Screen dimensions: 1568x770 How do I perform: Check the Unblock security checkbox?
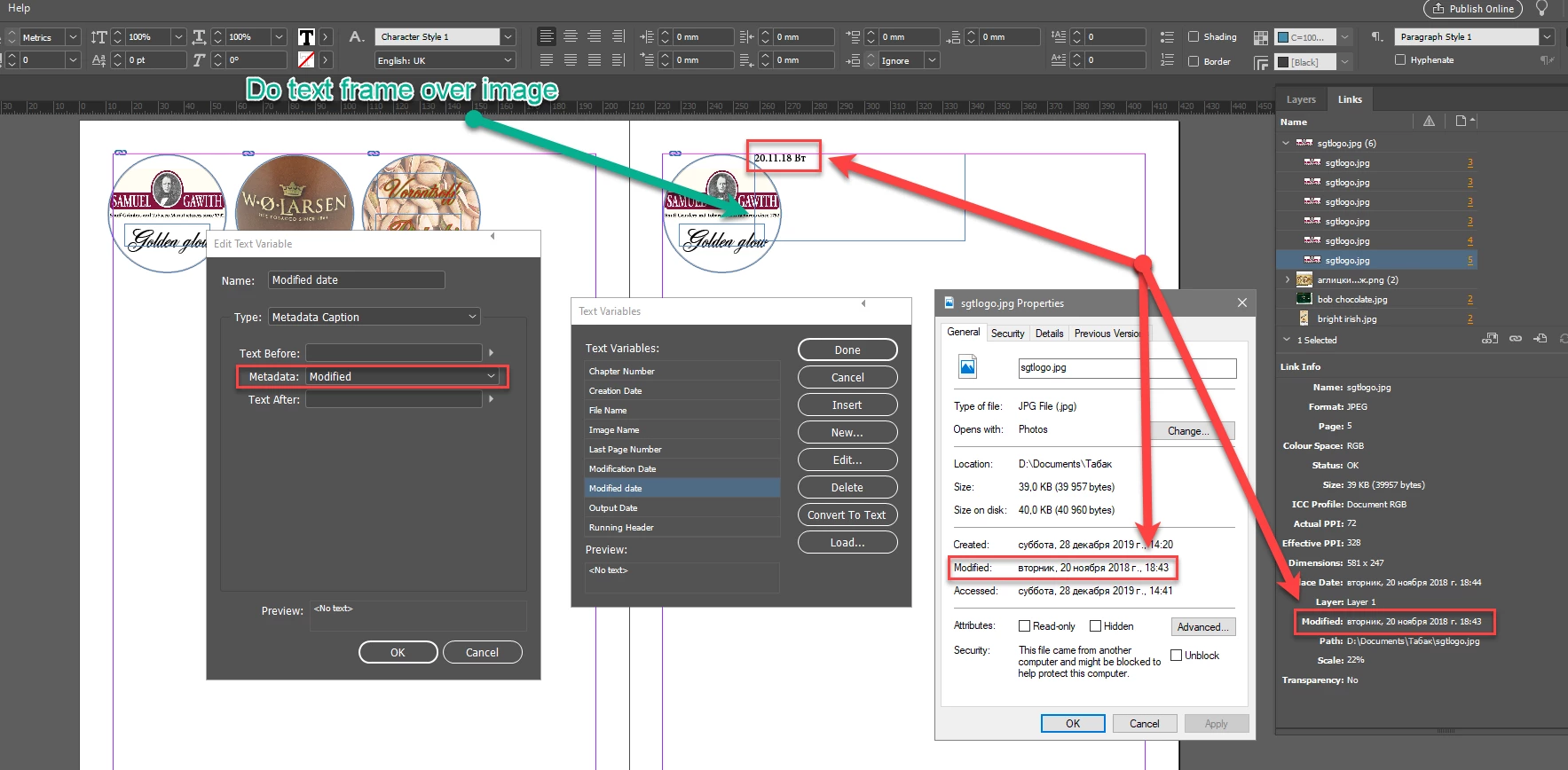point(1177,656)
